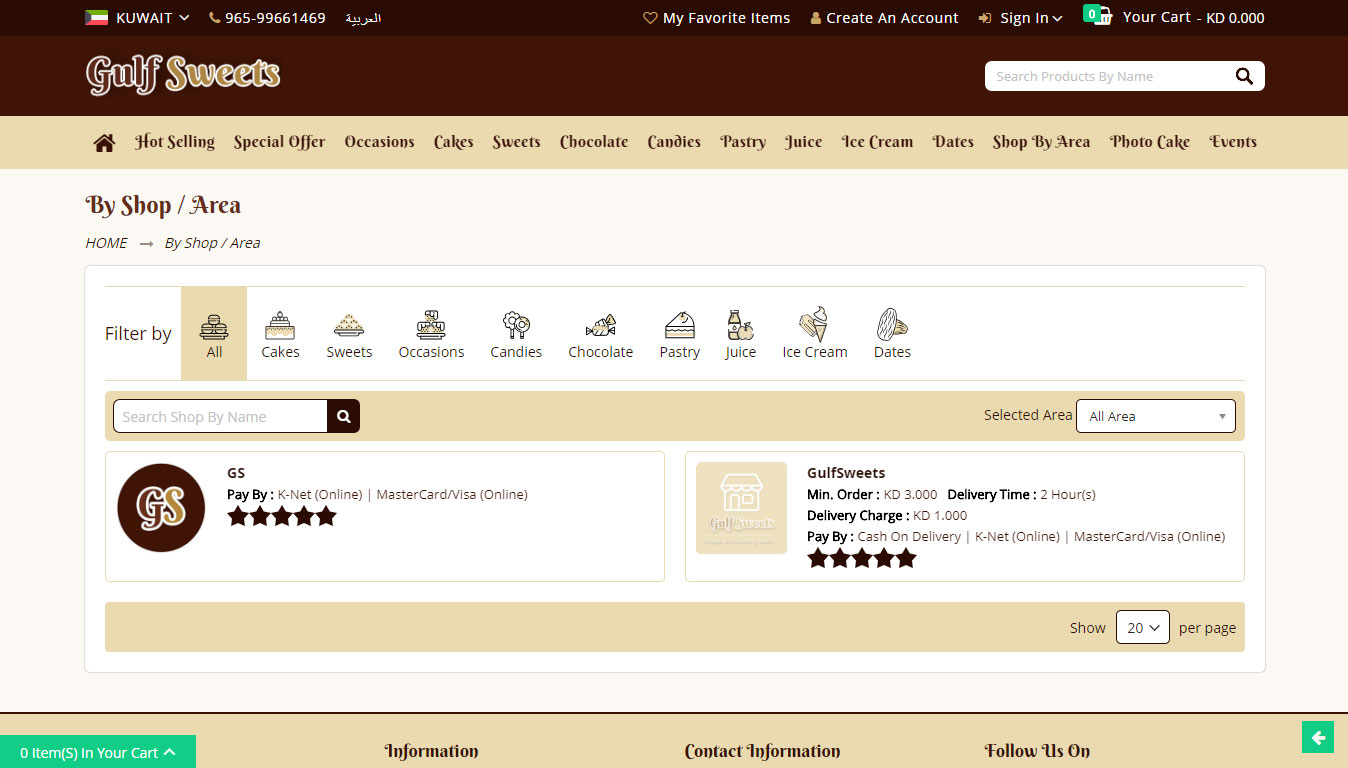The width and height of the screenshot is (1348, 768).
Task: Open Special Offer menu
Action: 280,142
